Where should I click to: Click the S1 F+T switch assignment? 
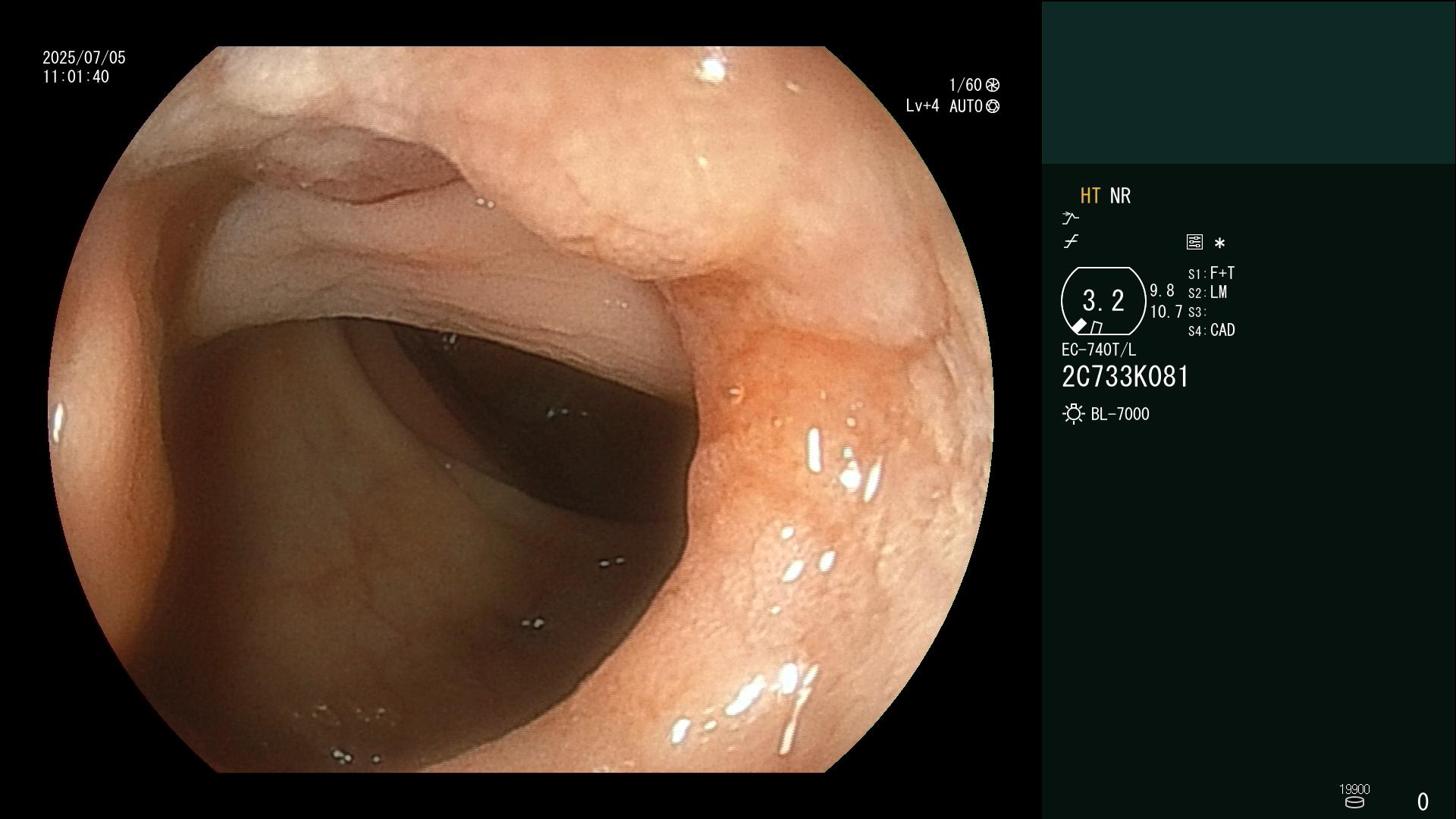(x=1212, y=273)
